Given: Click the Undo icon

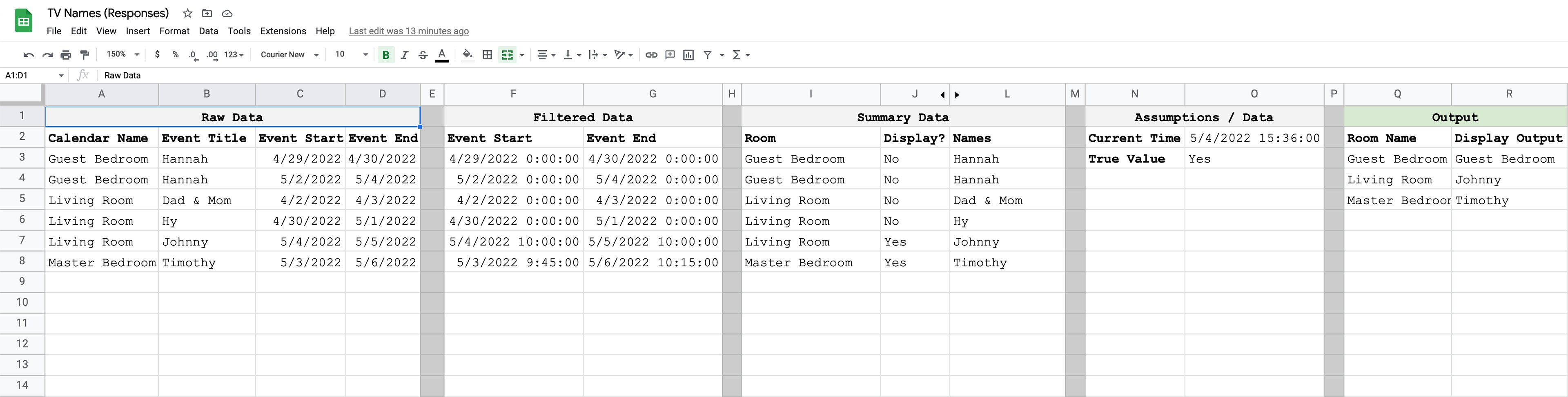Looking at the screenshot, I should click(28, 55).
